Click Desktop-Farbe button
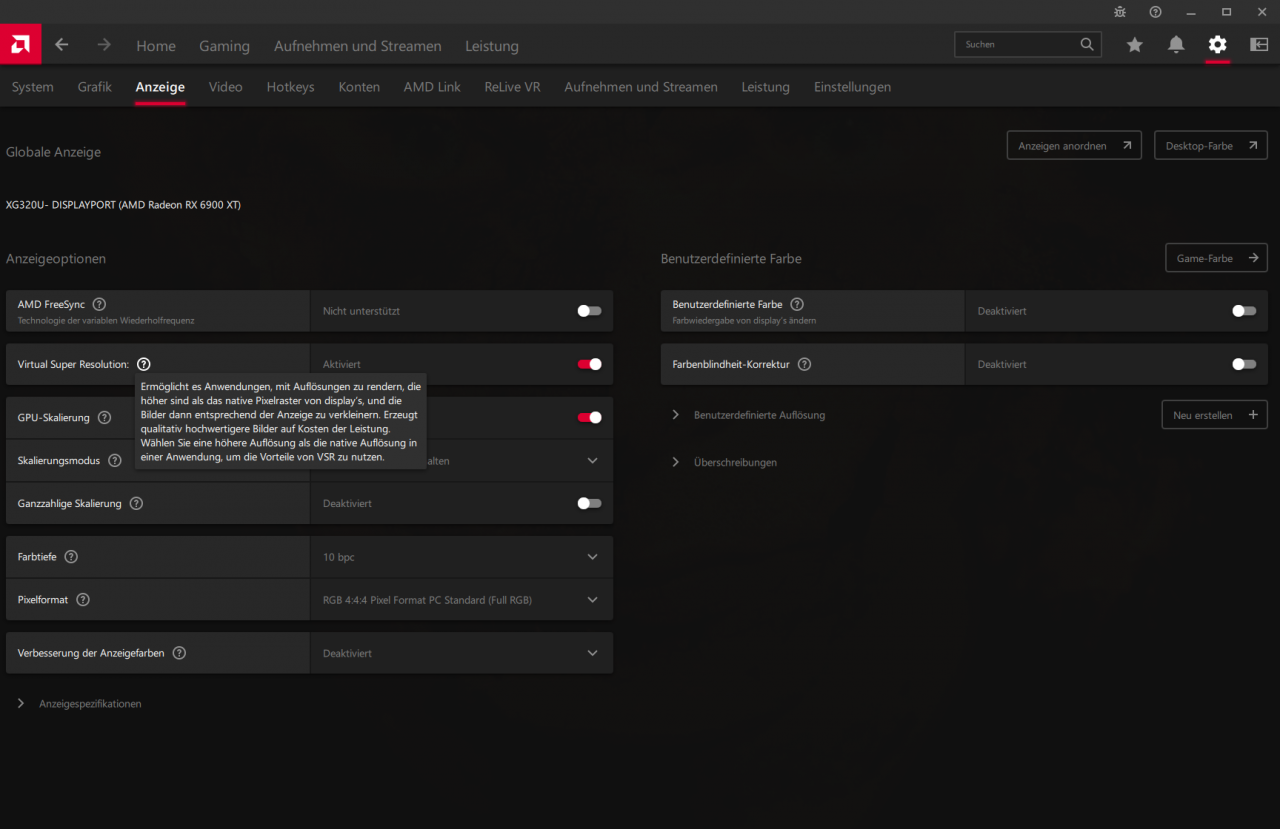1280x829 pixels. tap(1211, 145)
